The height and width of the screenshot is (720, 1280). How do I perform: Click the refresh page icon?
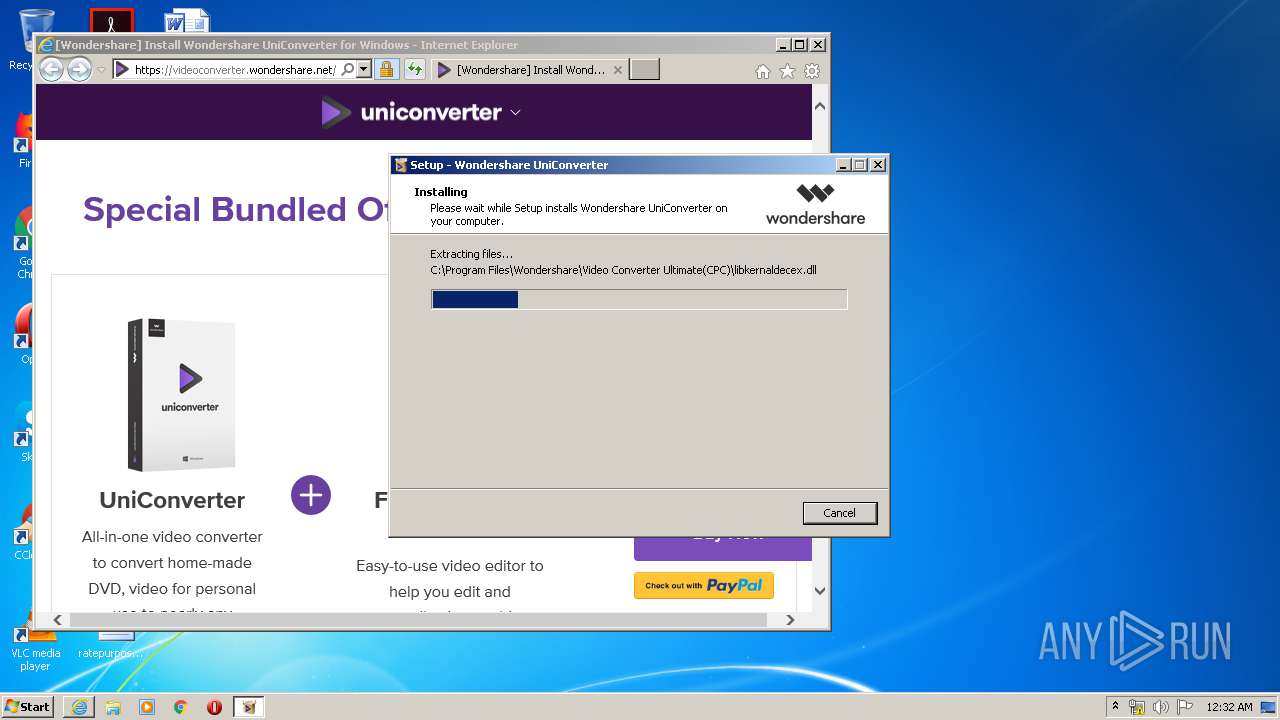(x=414, y=70)
